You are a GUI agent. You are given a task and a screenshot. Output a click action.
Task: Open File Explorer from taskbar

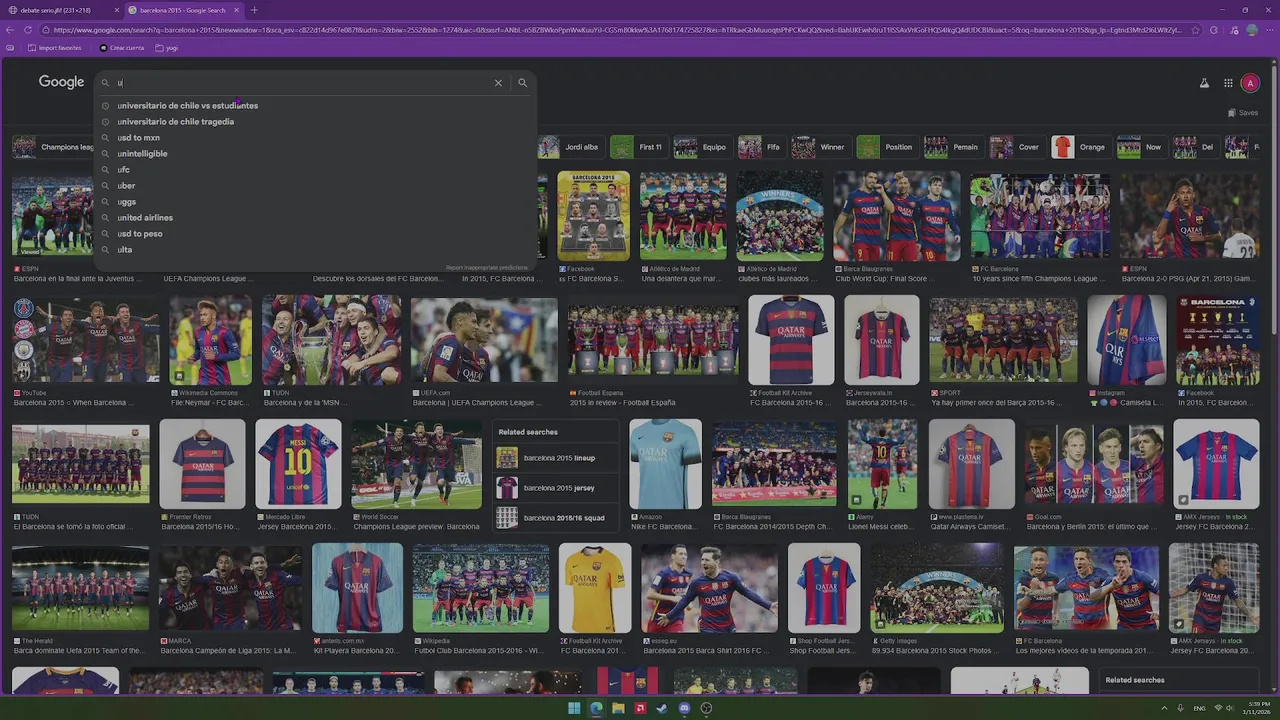(x=618, y=708)
